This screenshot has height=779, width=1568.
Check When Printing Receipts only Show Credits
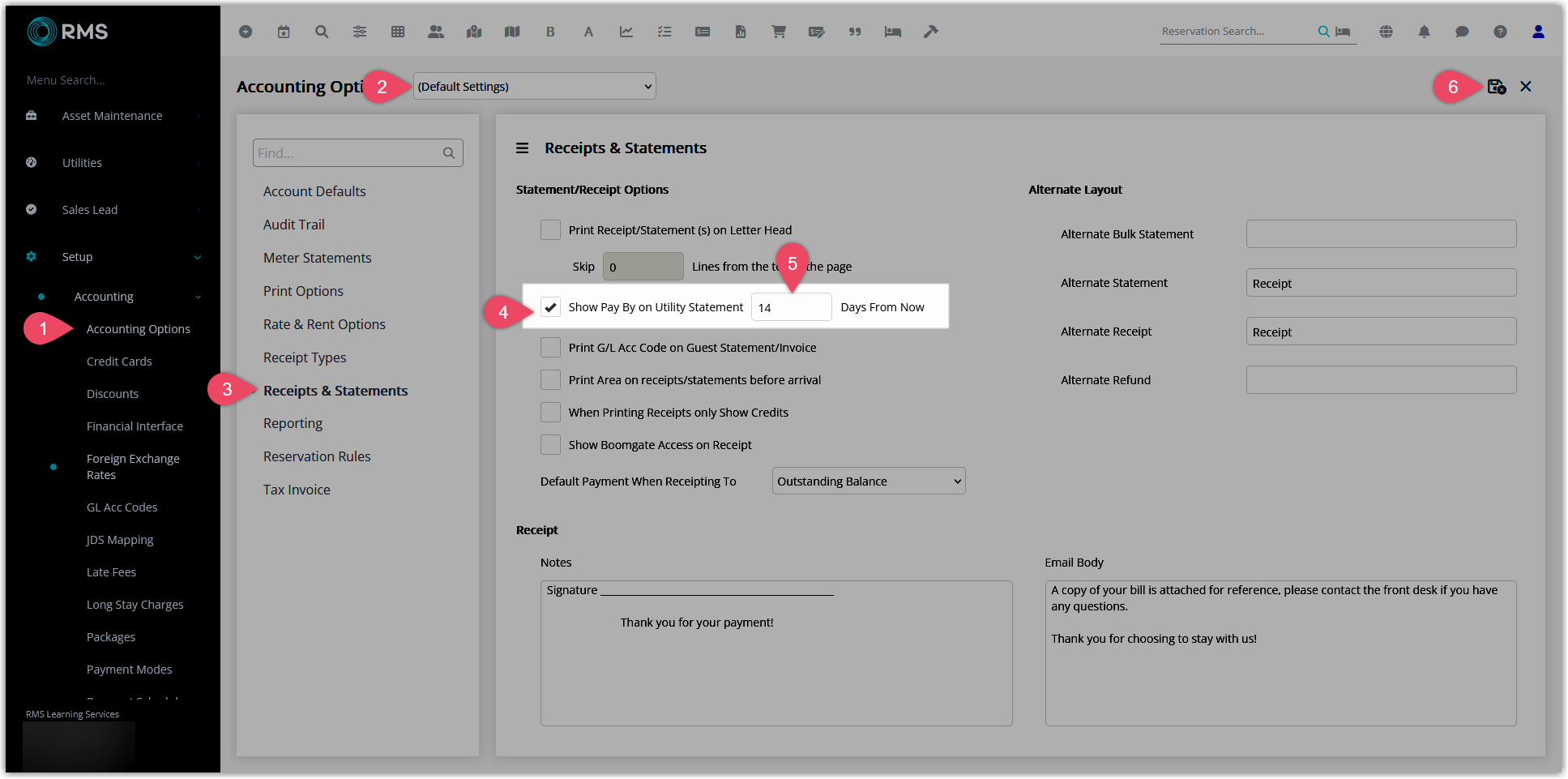(x=550, y=412)
